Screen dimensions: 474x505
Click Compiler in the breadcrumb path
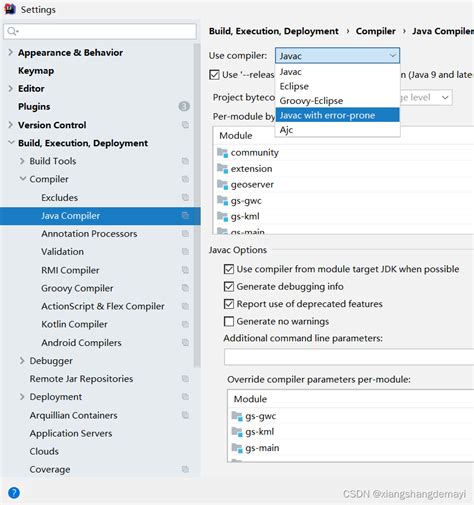tap(376, 31)
